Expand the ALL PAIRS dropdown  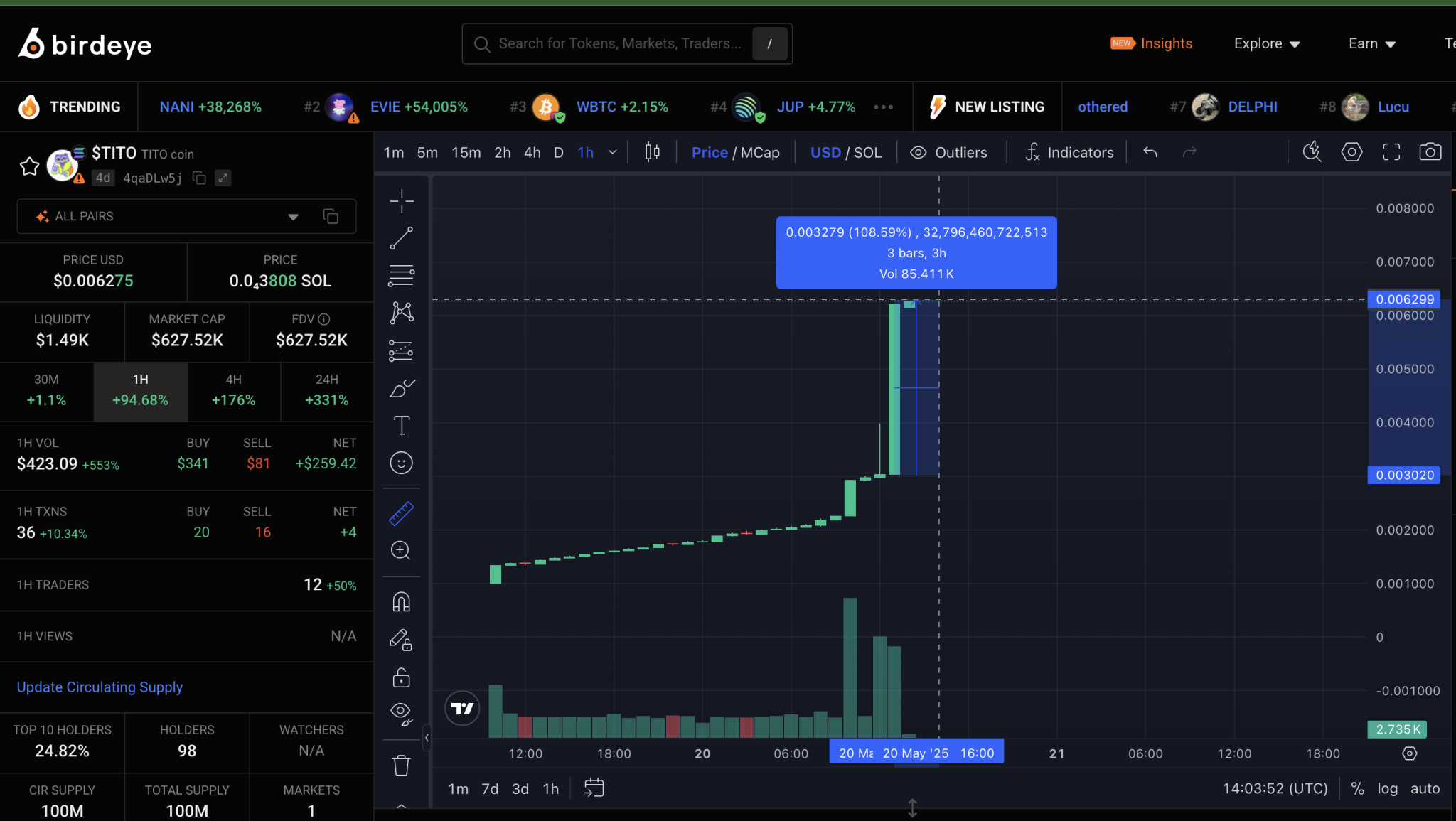pos(292,216)
